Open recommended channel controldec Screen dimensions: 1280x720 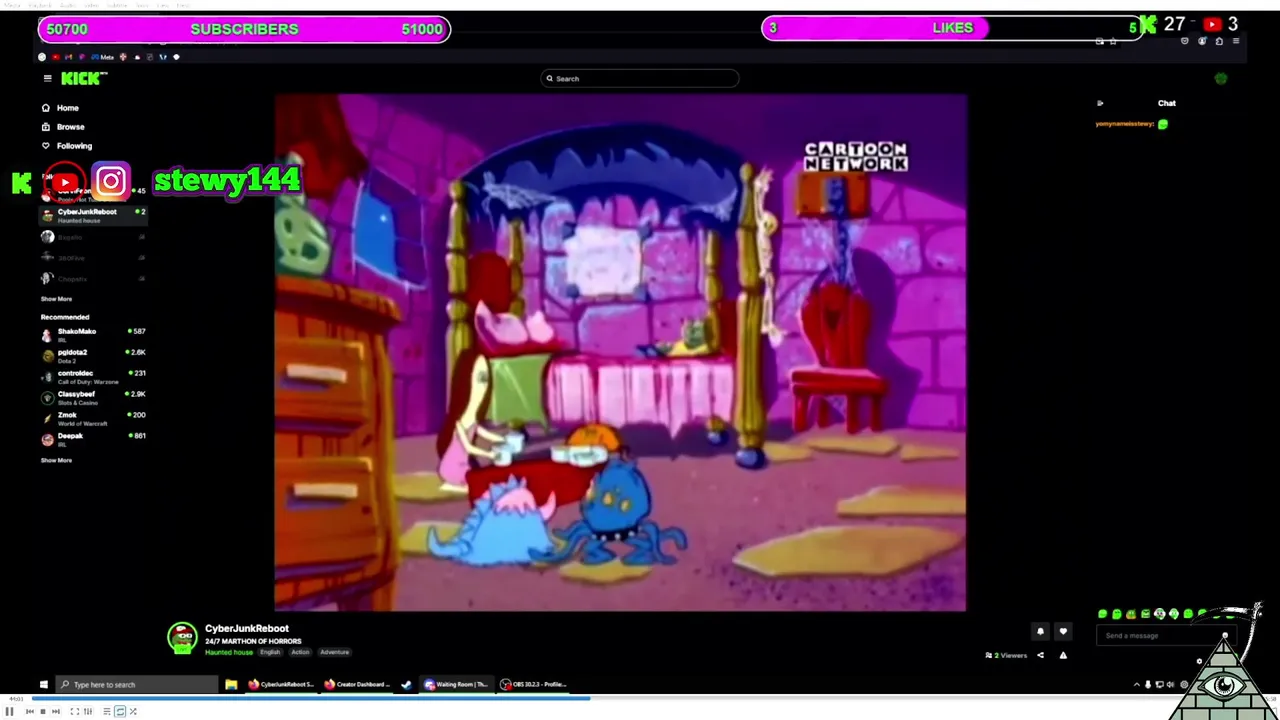(93, 376)
